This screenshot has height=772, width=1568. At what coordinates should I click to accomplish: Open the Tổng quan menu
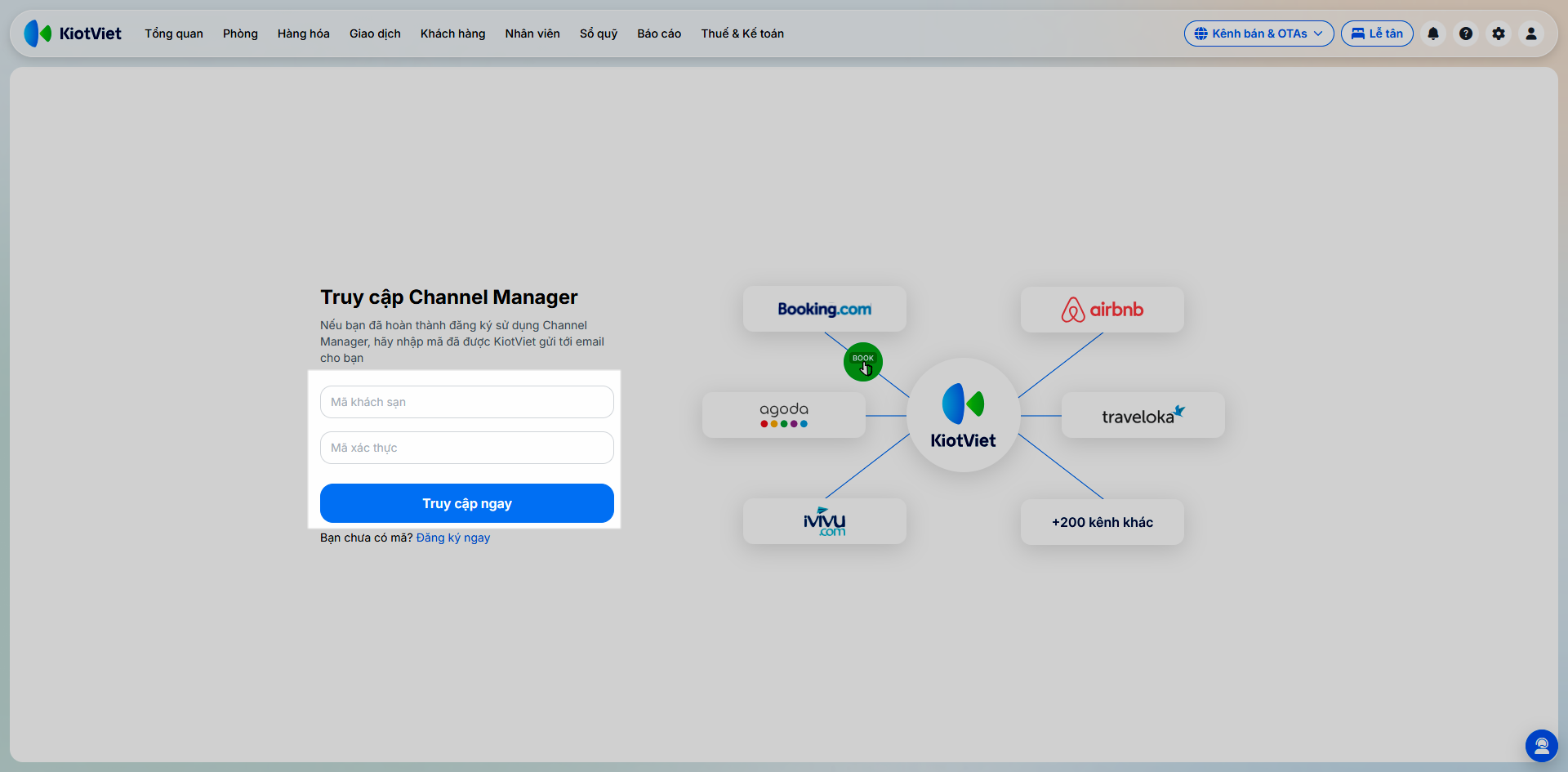(174, 33)
